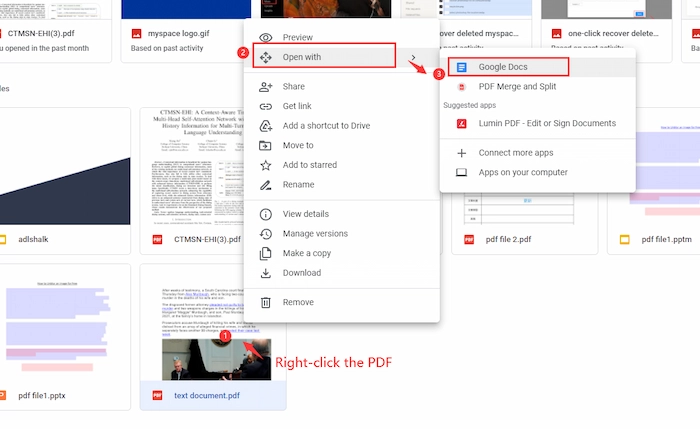This screenshot has width=700, height=429.
Task: Select Apps on your computer
Action: (538, 172)
